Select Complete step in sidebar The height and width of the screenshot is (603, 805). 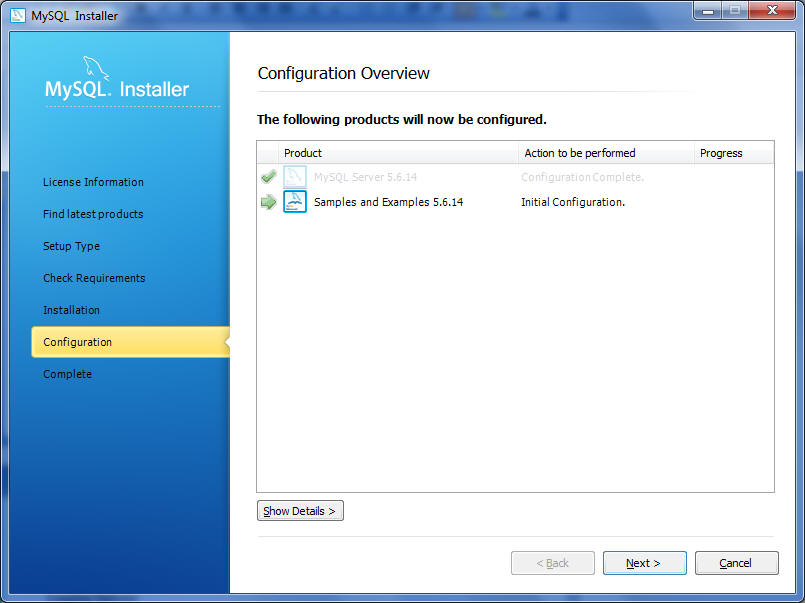click(67, 374)
